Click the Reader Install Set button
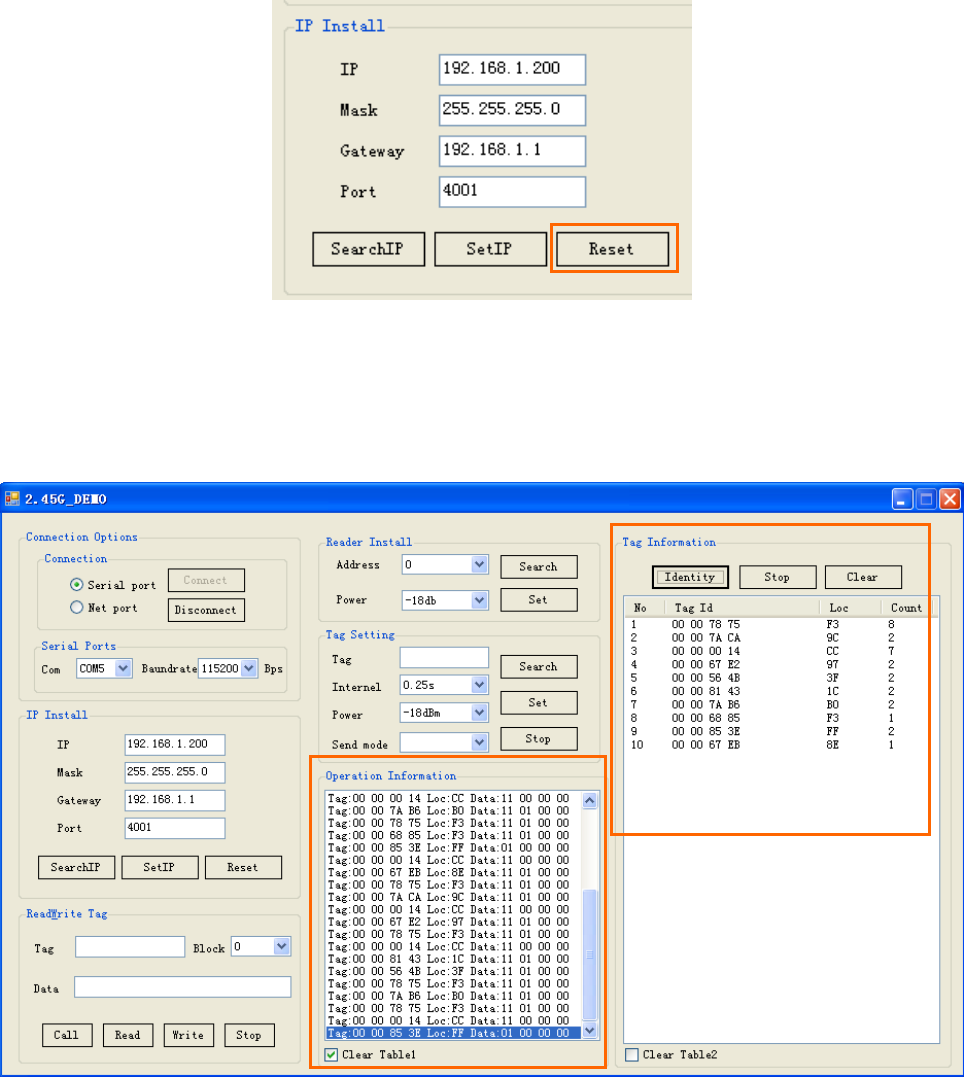 click(539, 600)
